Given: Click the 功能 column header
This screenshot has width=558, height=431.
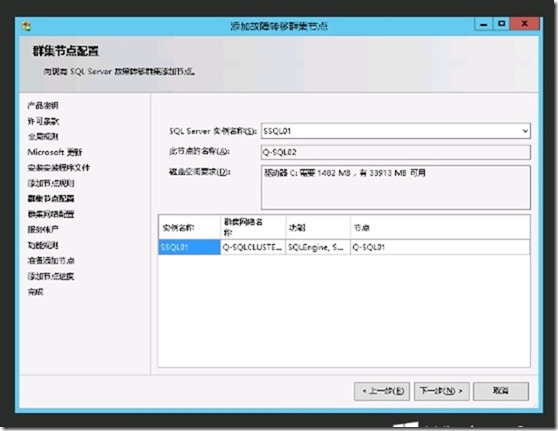Looking at the screenshot, I should pyautogui.click(x=318, y=227).
